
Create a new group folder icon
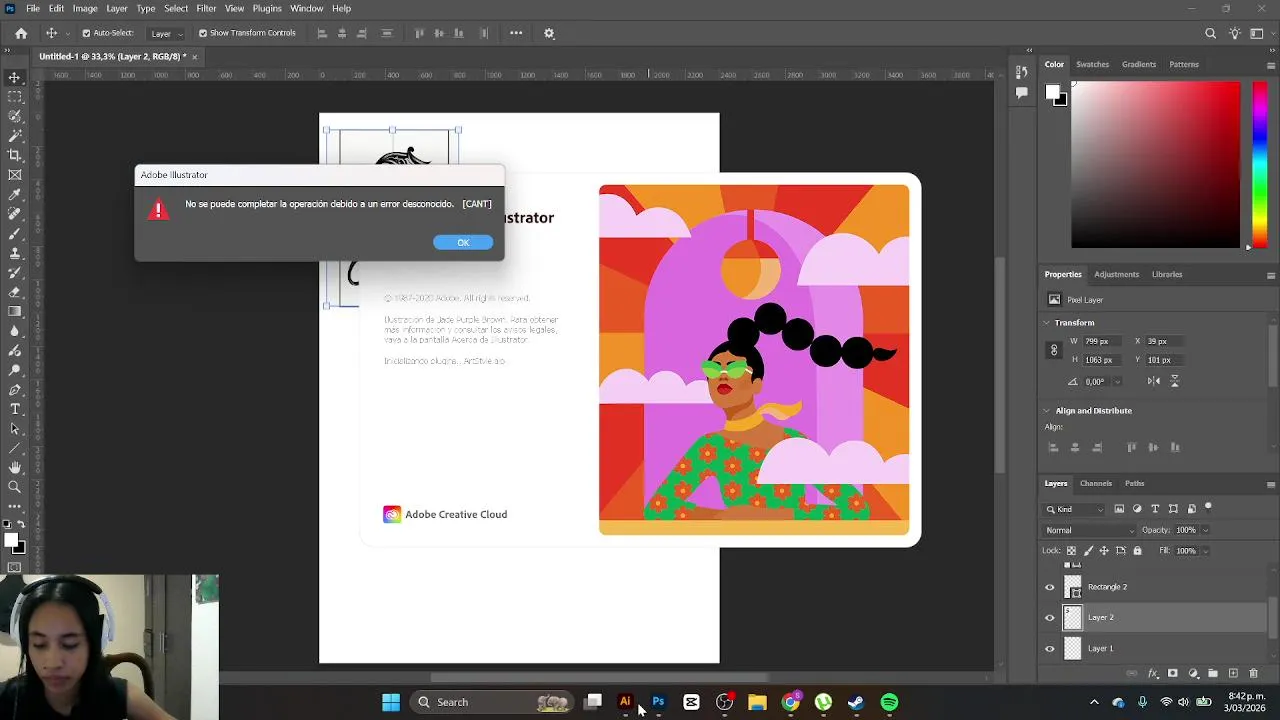(1213, 674)
